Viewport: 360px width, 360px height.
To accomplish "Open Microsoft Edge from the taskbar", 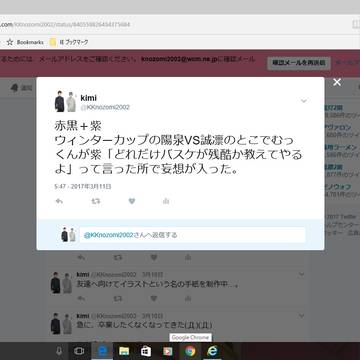I will coord(102,351).
